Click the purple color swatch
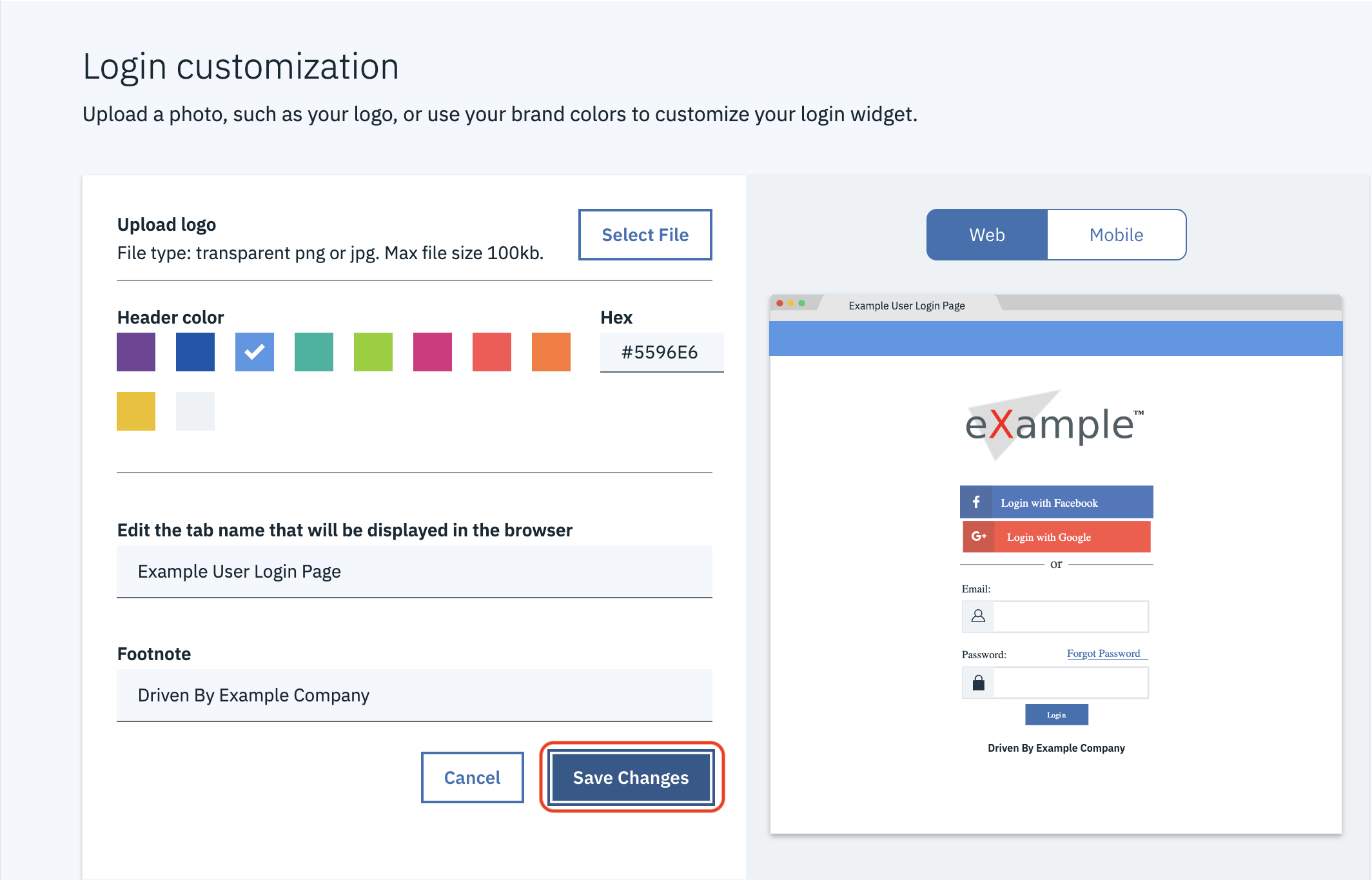This screenshot has width=1372, height=880. (x=135, y=351)
